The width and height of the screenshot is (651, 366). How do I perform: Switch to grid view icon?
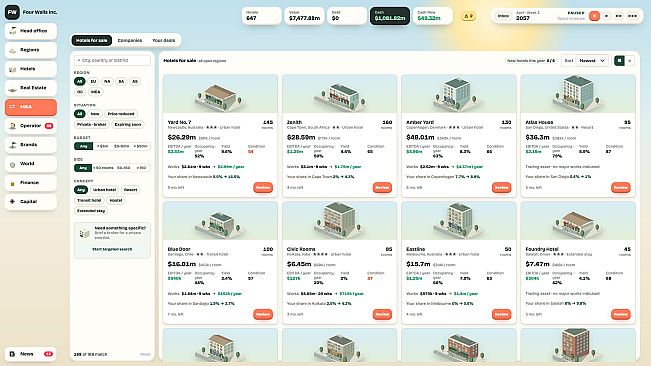pyautogui.click(x=619, y=61)
